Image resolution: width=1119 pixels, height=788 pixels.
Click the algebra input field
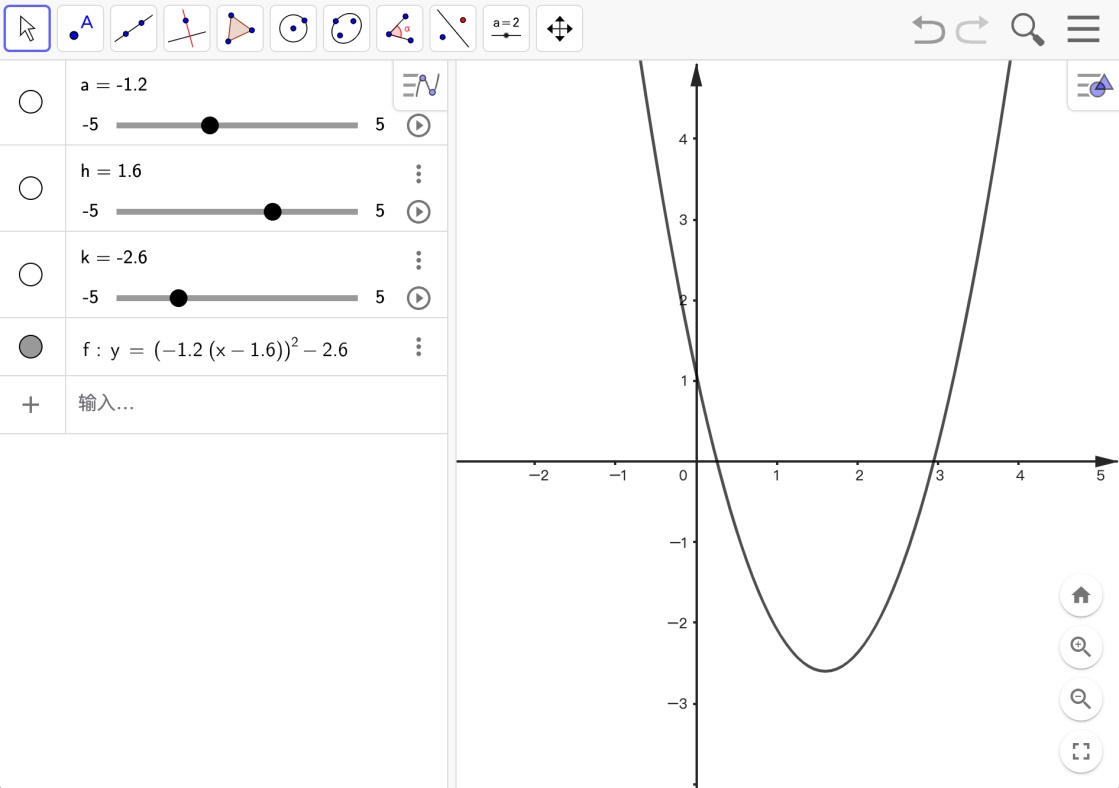pyautogui.click(x=250, y=404)
